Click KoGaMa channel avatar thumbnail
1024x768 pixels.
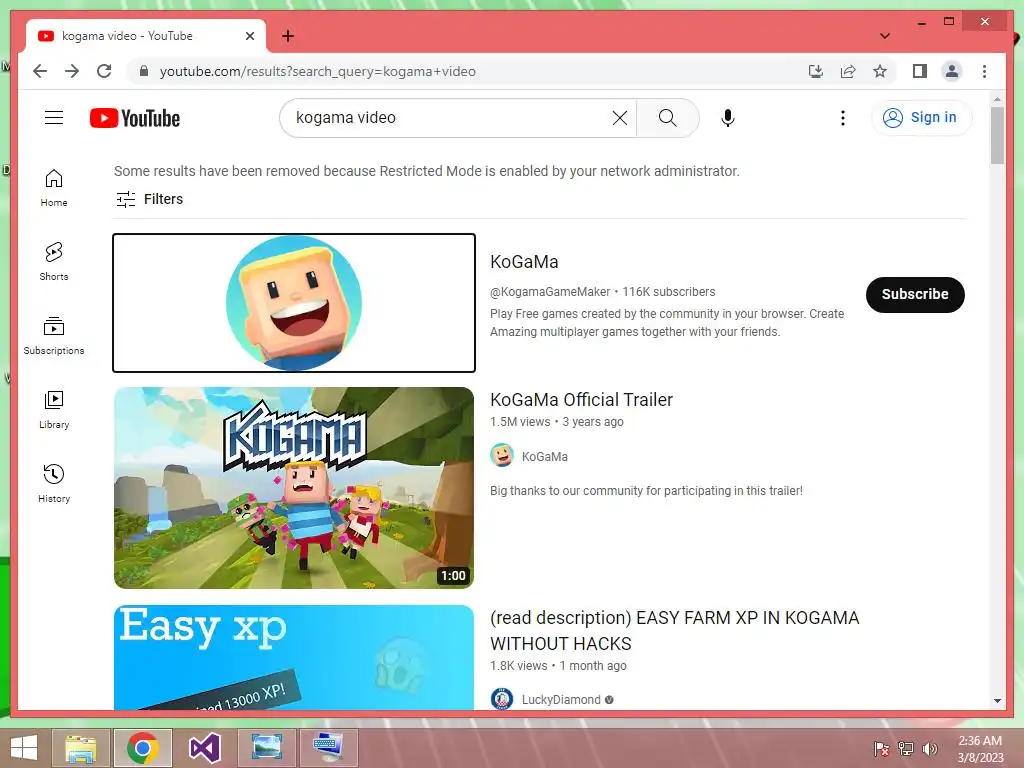click(294, 303)
